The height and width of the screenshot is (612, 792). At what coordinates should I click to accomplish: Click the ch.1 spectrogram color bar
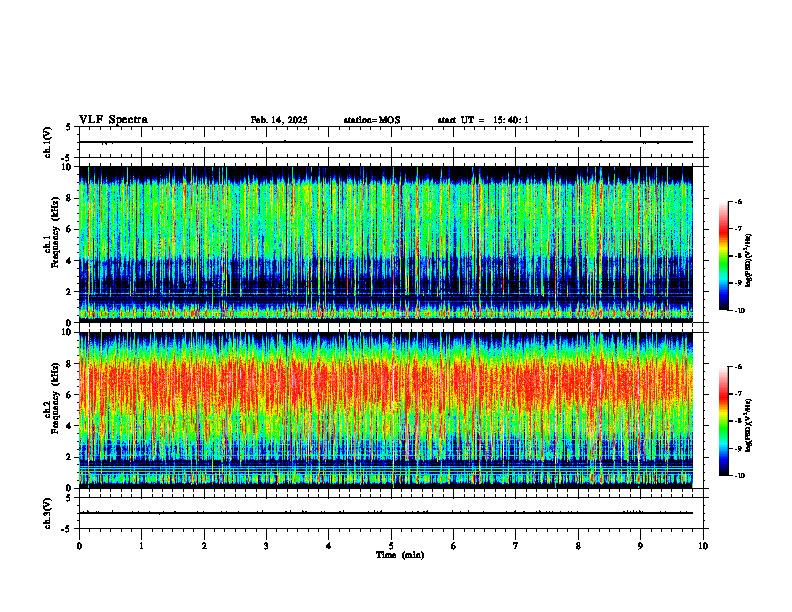723,256
